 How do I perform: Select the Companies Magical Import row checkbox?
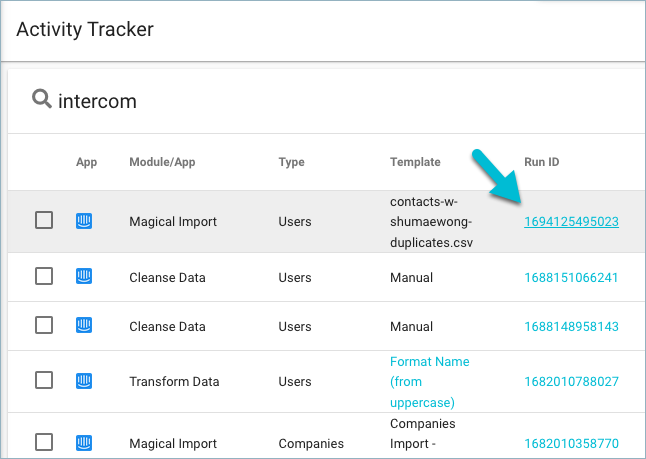pyautogui.click(x=44, y=442)
